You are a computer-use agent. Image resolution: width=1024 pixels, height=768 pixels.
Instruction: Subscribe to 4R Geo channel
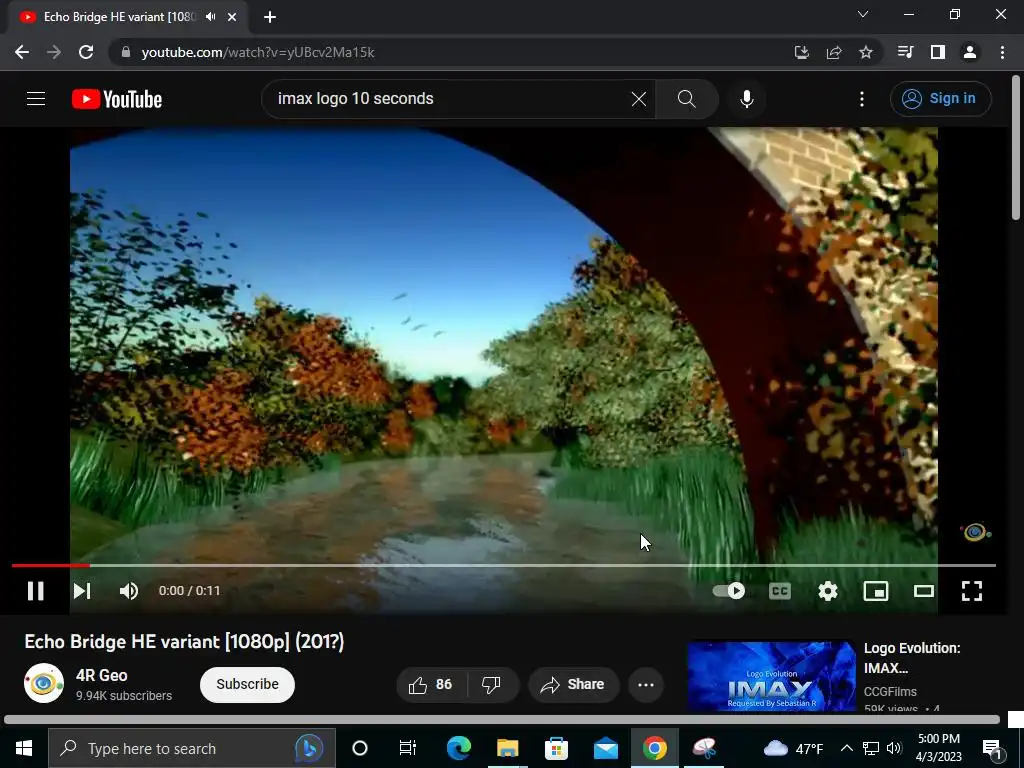point(248,684)
